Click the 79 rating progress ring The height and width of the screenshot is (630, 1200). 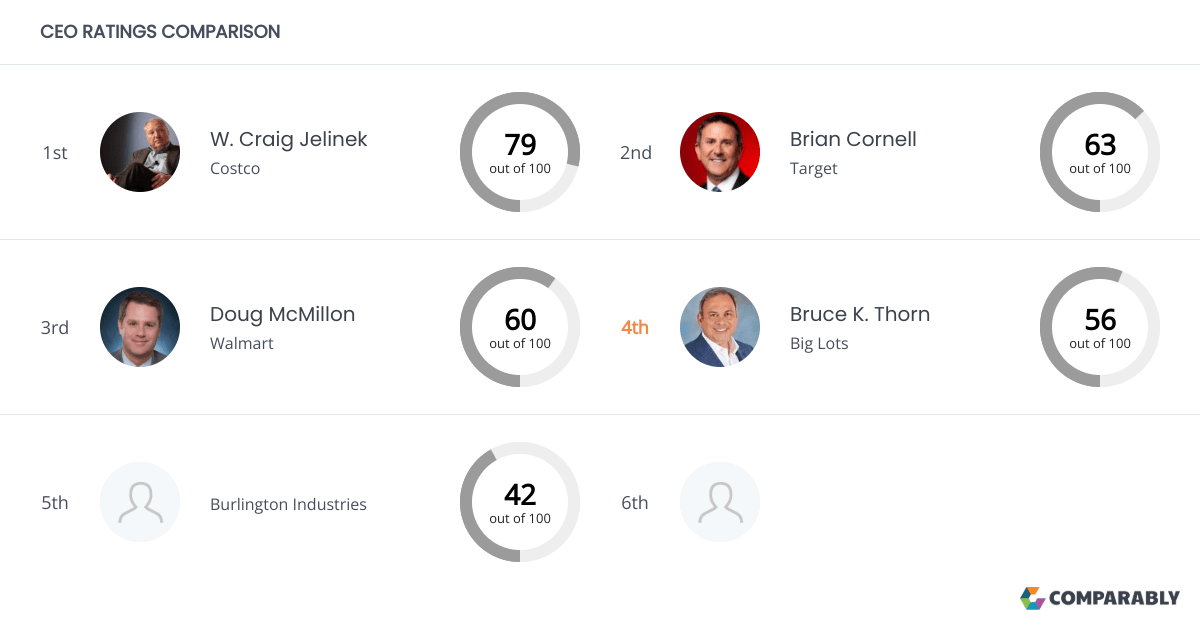pos(520,152)
